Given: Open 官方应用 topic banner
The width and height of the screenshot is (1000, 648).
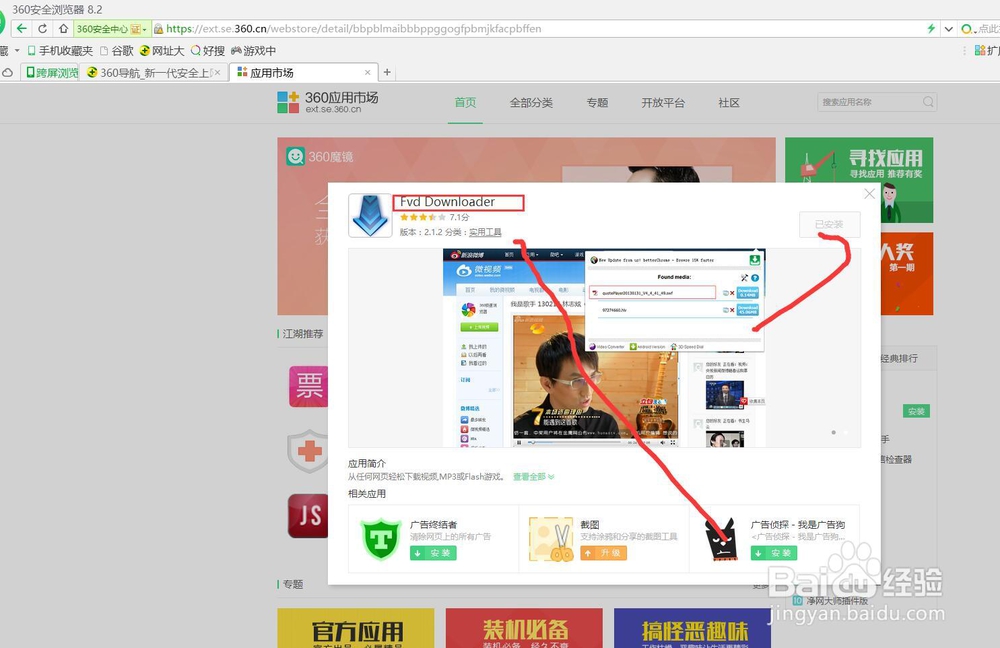Looking at the screenshot, I should pyautogui.click(x=356, y=628).
